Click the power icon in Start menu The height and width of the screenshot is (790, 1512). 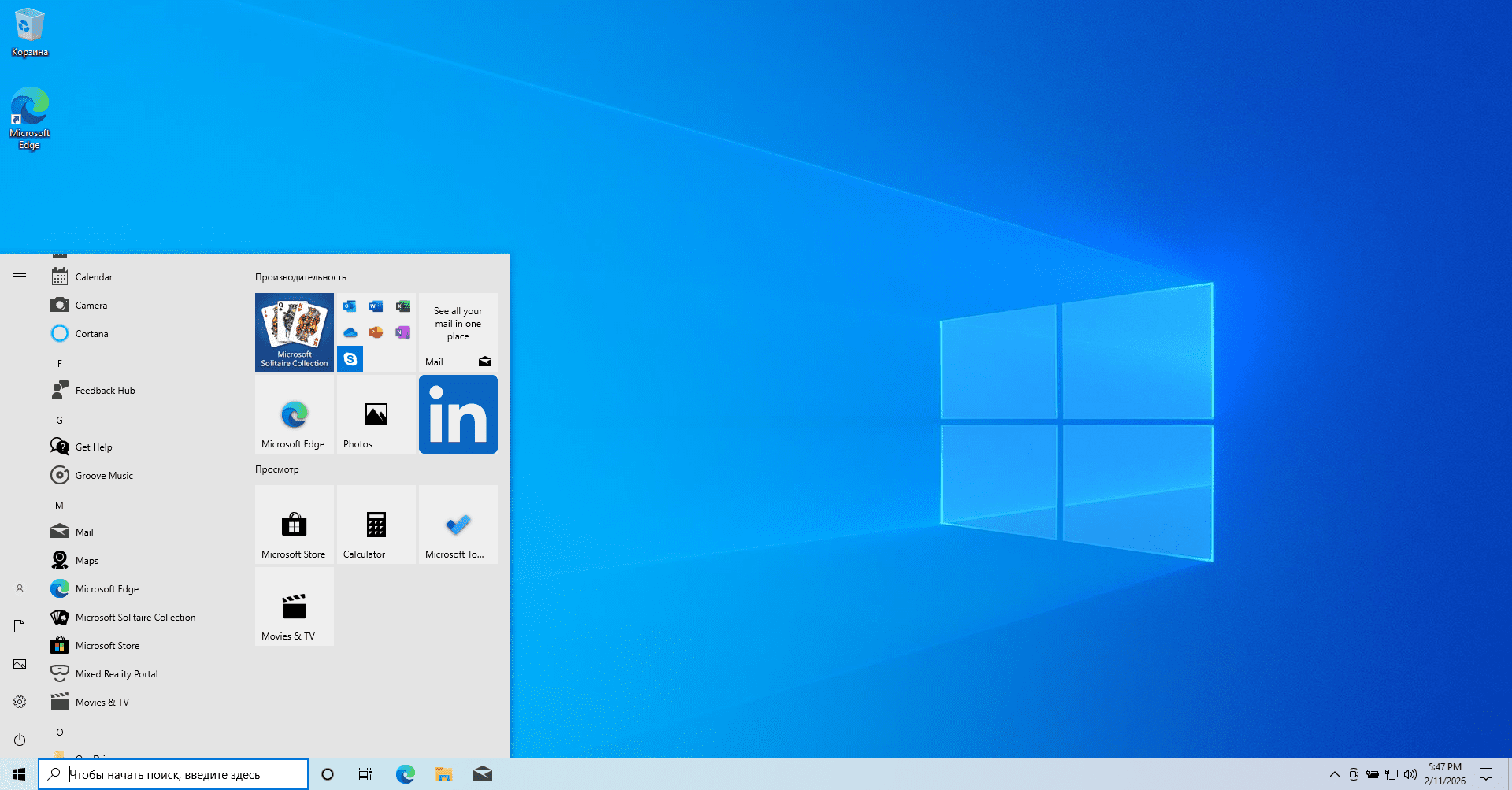[x=20, y=740]
